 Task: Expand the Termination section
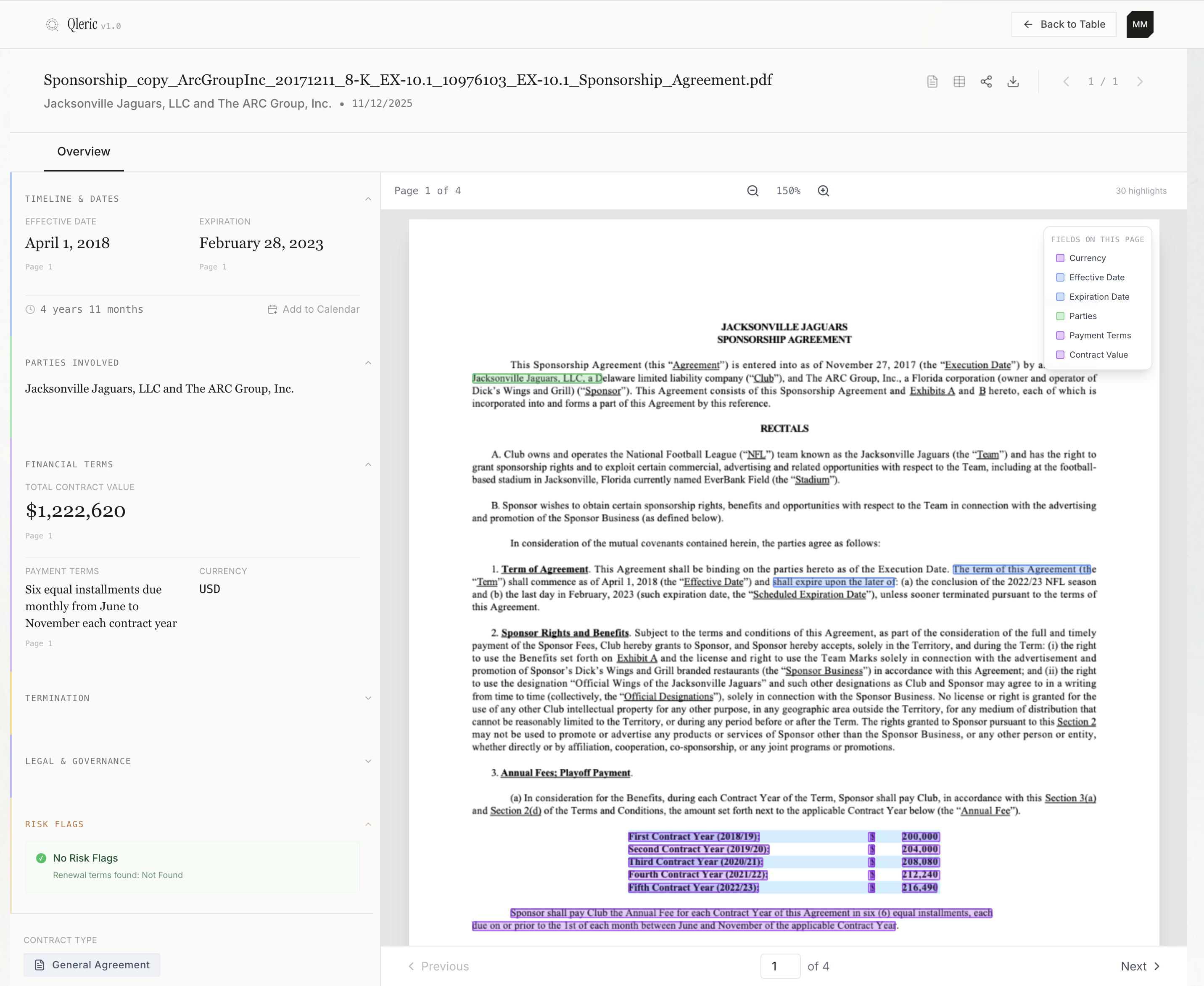[x=368, y=697]
